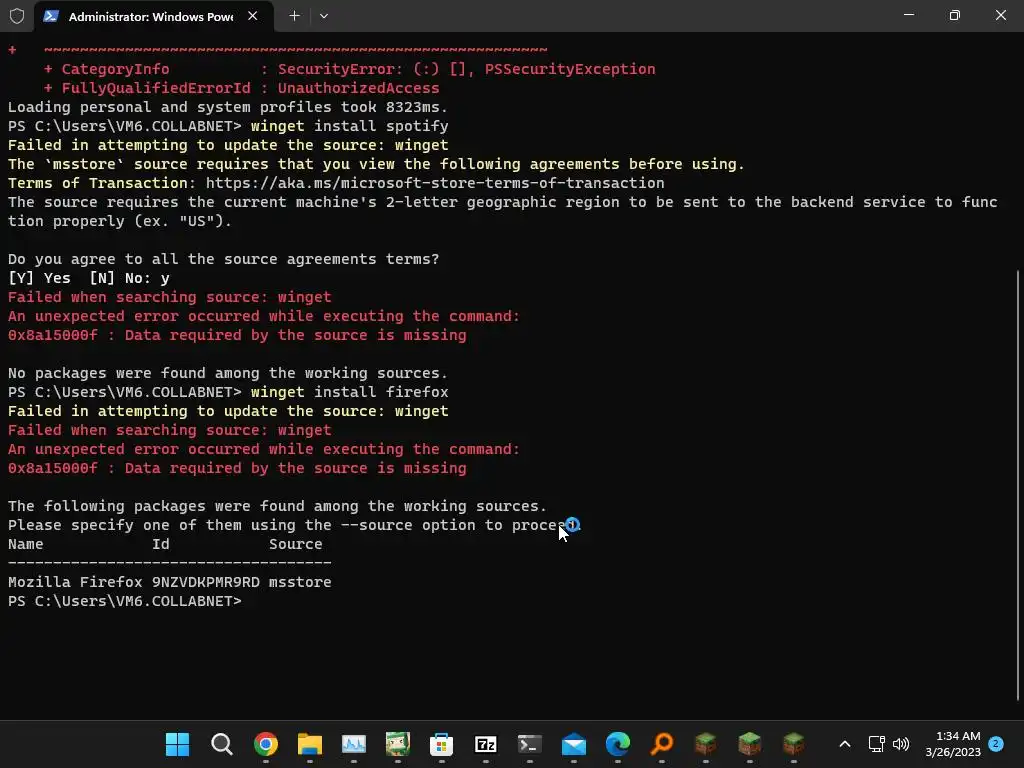Click the PowerShell icon on the tab
The height and width of the screenshot is (768, 1024).
pyautogui.click(x=51, y=16)
